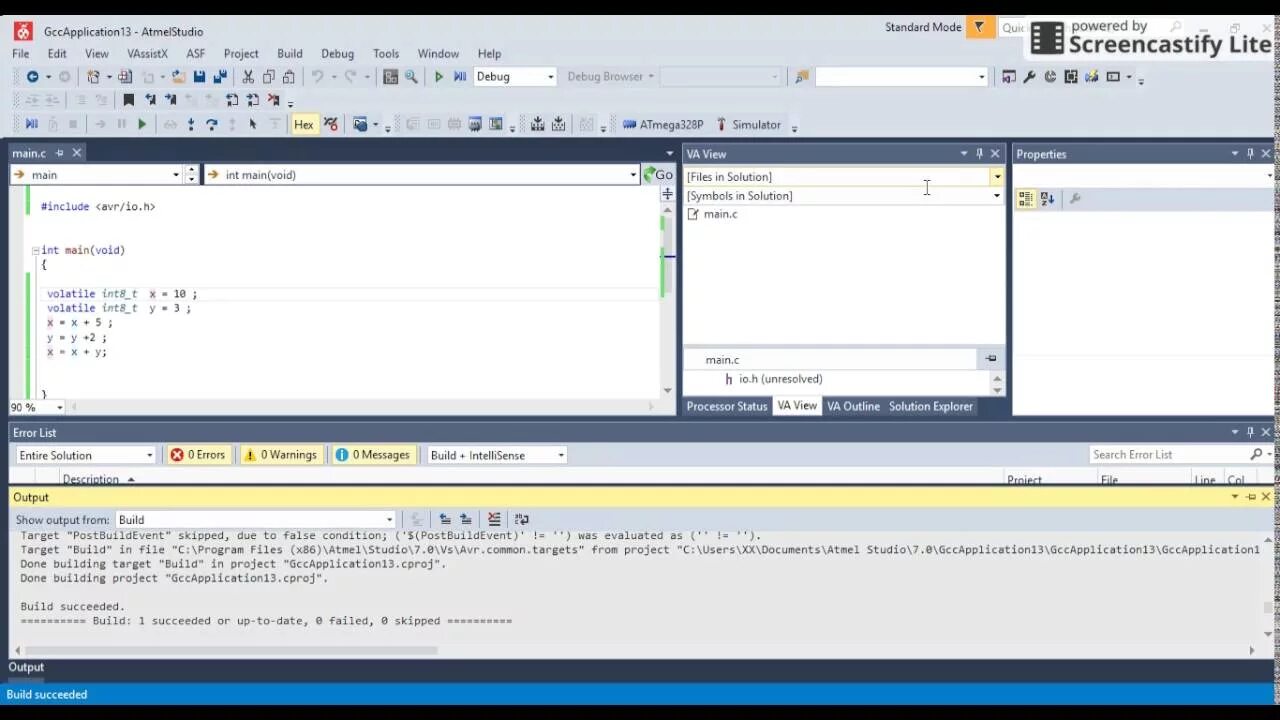This screenshot has width=1280, height=720.
Task: Open the int main(void) member dropdown
Action: click(633, 175)
